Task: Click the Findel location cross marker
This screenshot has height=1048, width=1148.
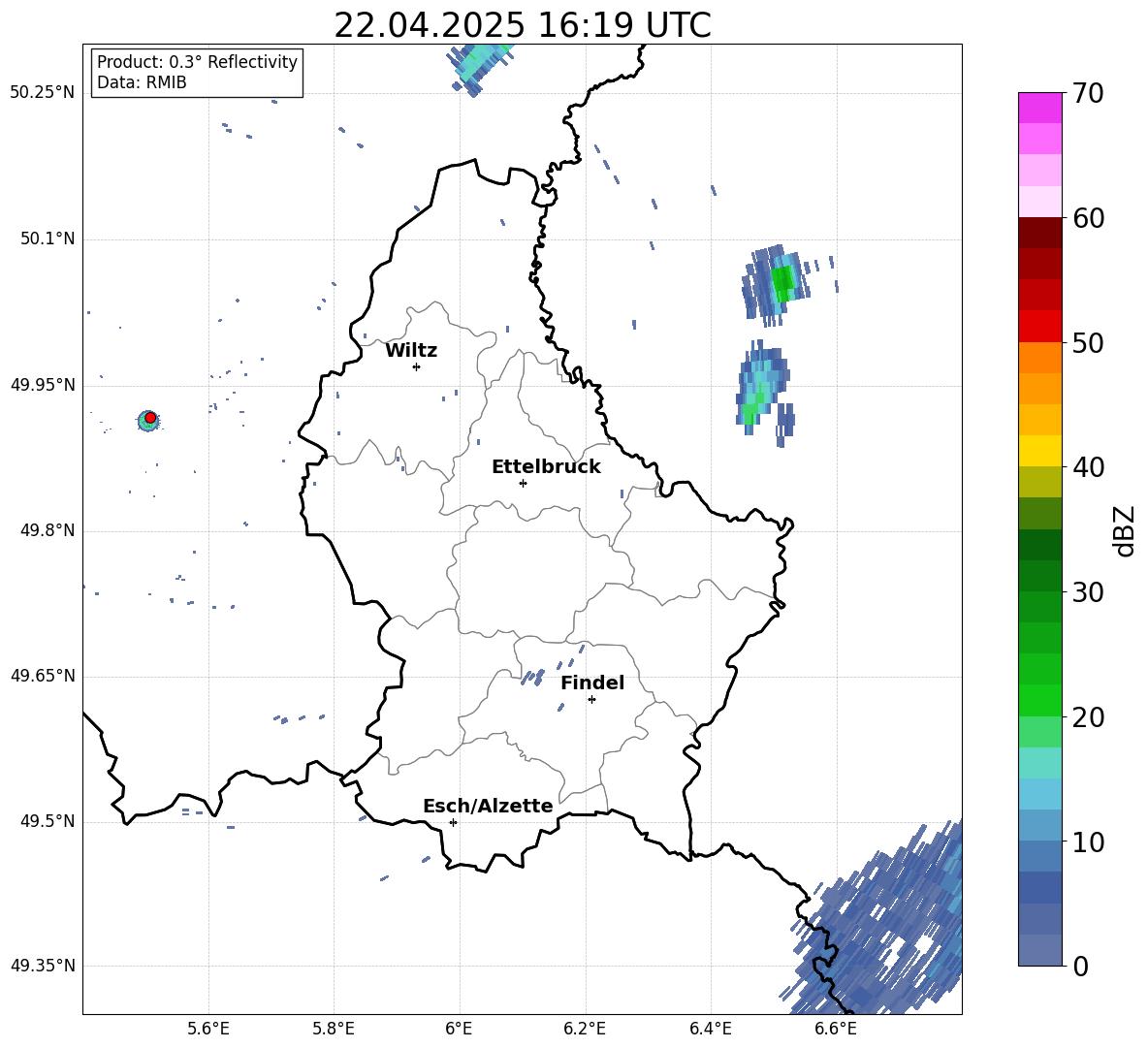Action: pos(591,700)
